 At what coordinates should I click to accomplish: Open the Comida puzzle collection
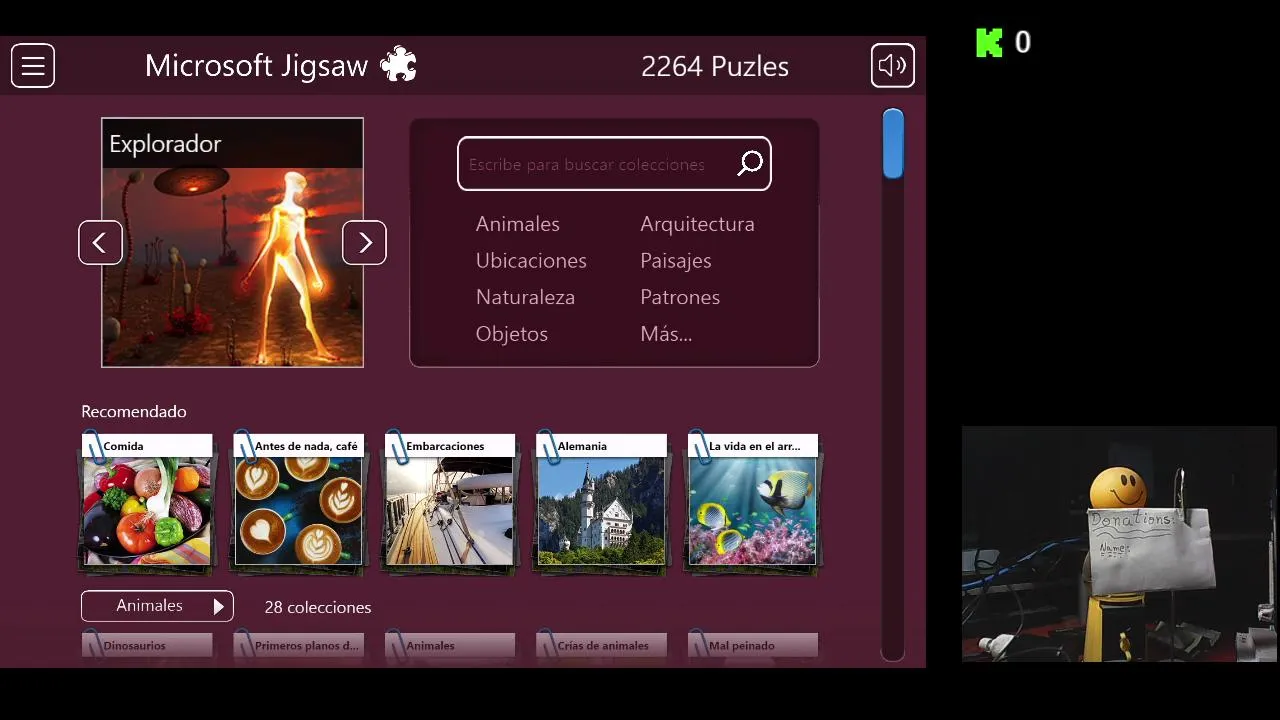[x=147, y=502]
